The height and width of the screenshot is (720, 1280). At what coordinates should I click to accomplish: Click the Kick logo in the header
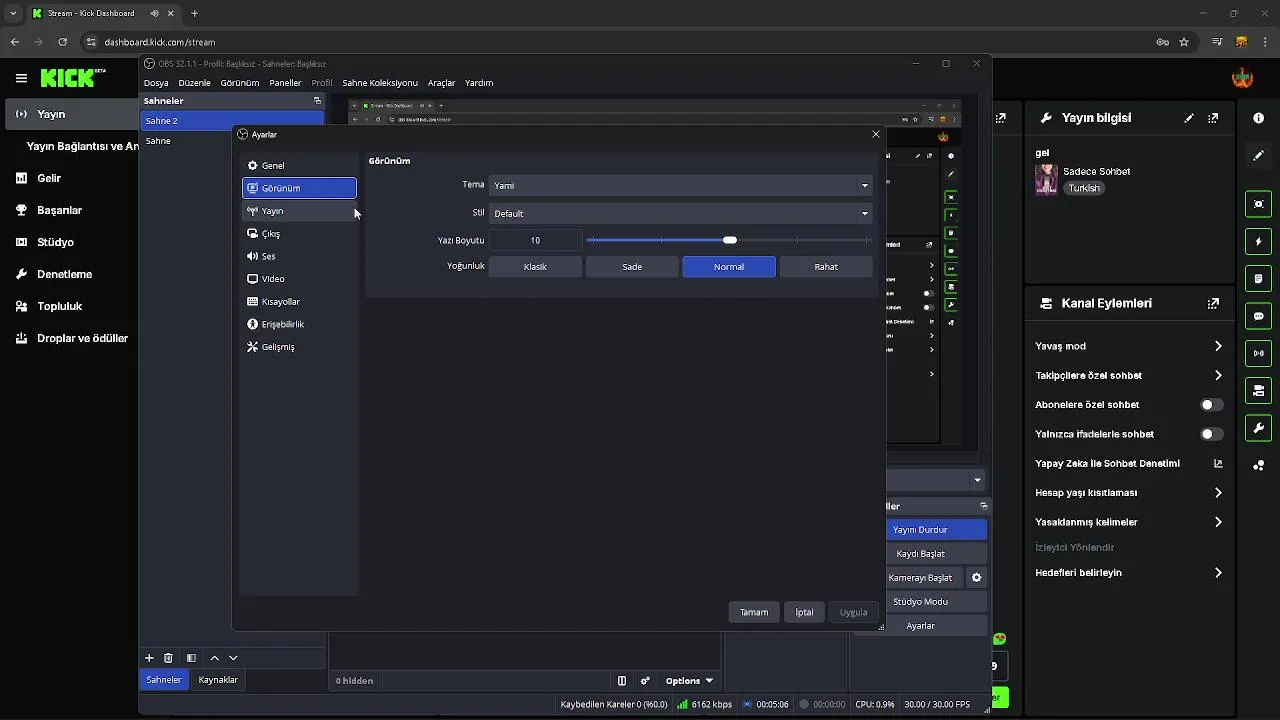point(73,78)
